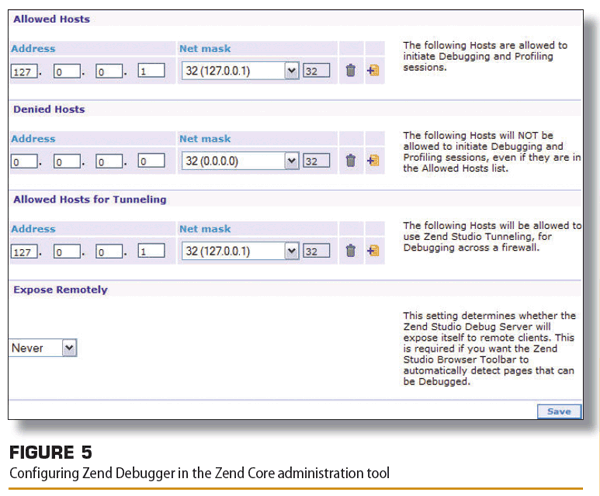Click first octet field of Allowed Hosts address

click(23, 72)
